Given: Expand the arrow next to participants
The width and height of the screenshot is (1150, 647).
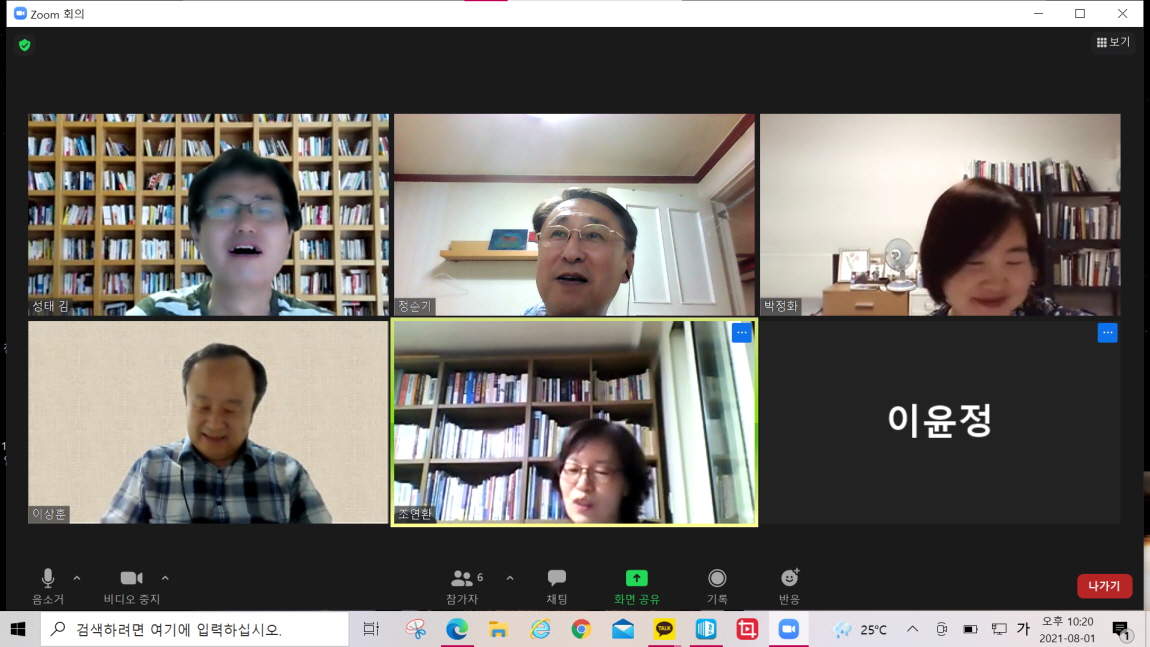Looking at the screenshot, I should pos(510,578).
